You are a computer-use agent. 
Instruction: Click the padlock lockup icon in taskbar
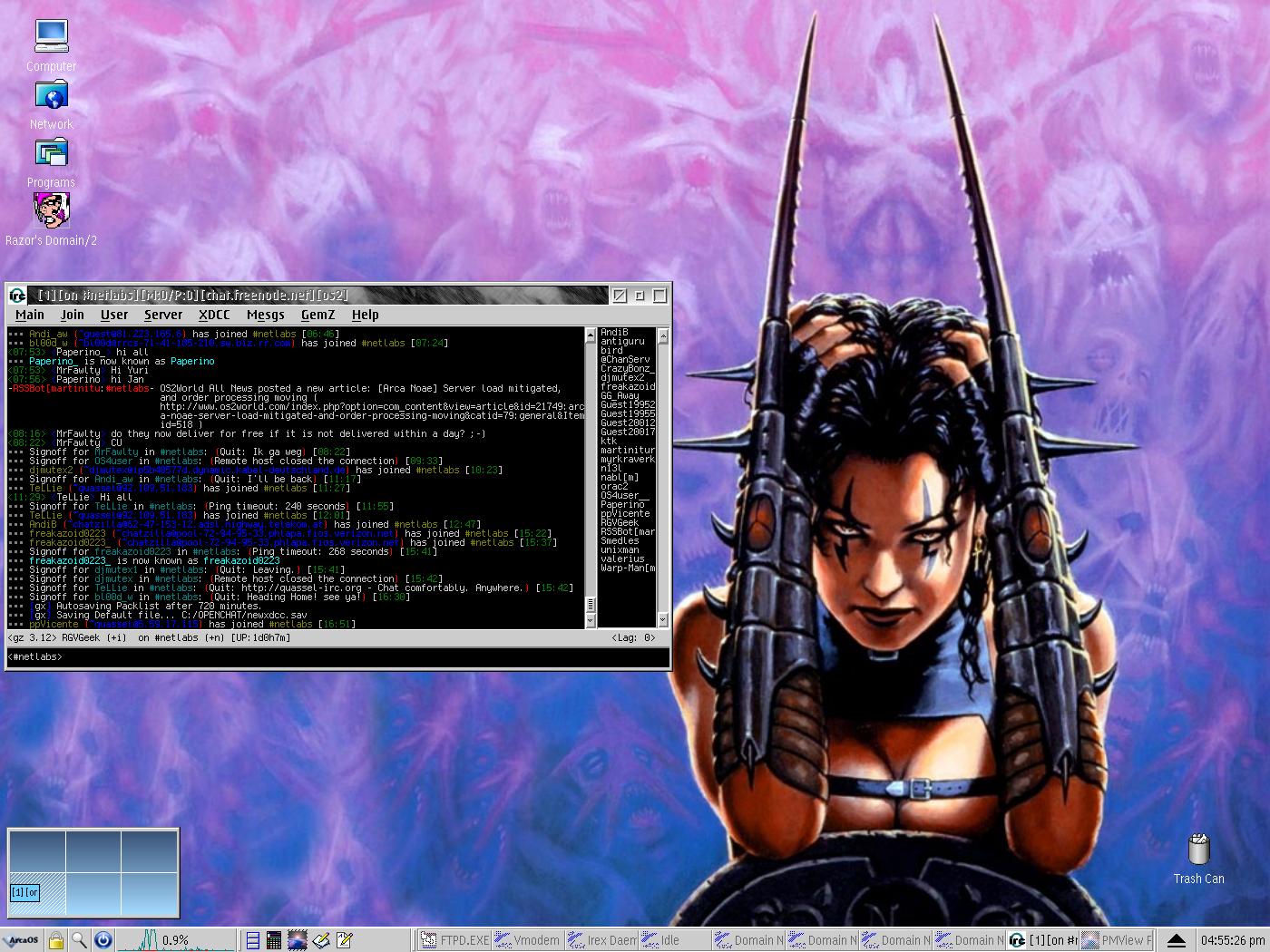55,940
